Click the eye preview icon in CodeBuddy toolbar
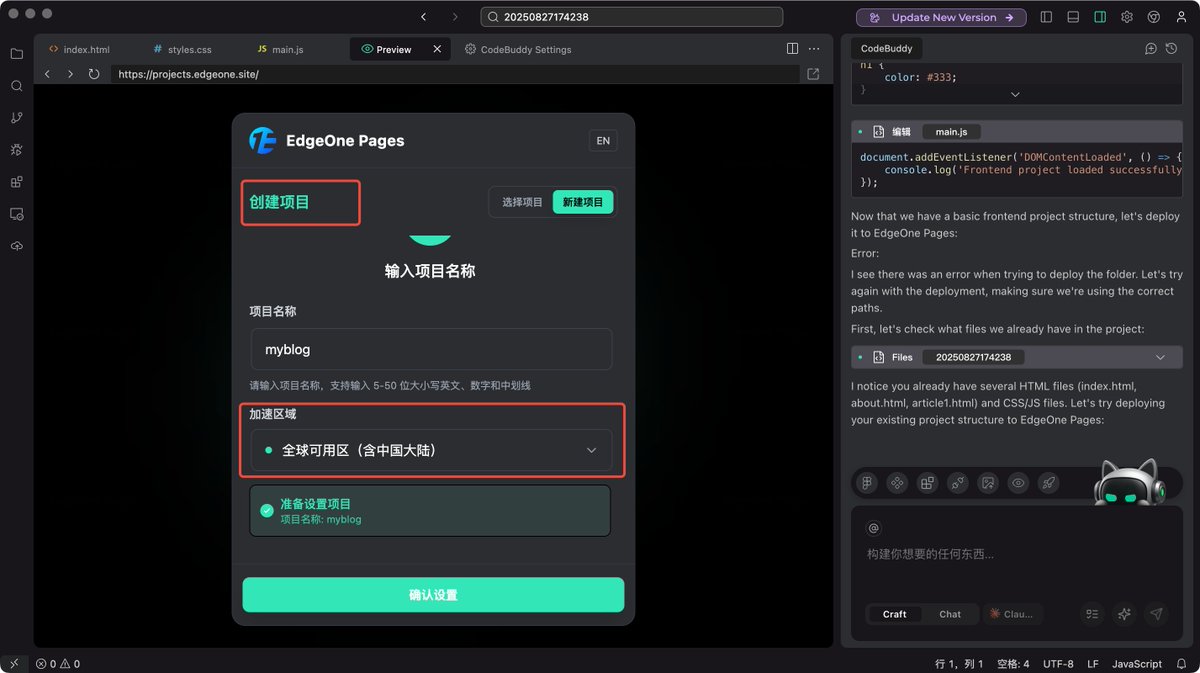The height and width of the screenshot is (673, 1200). click(x=1018, y=483)
